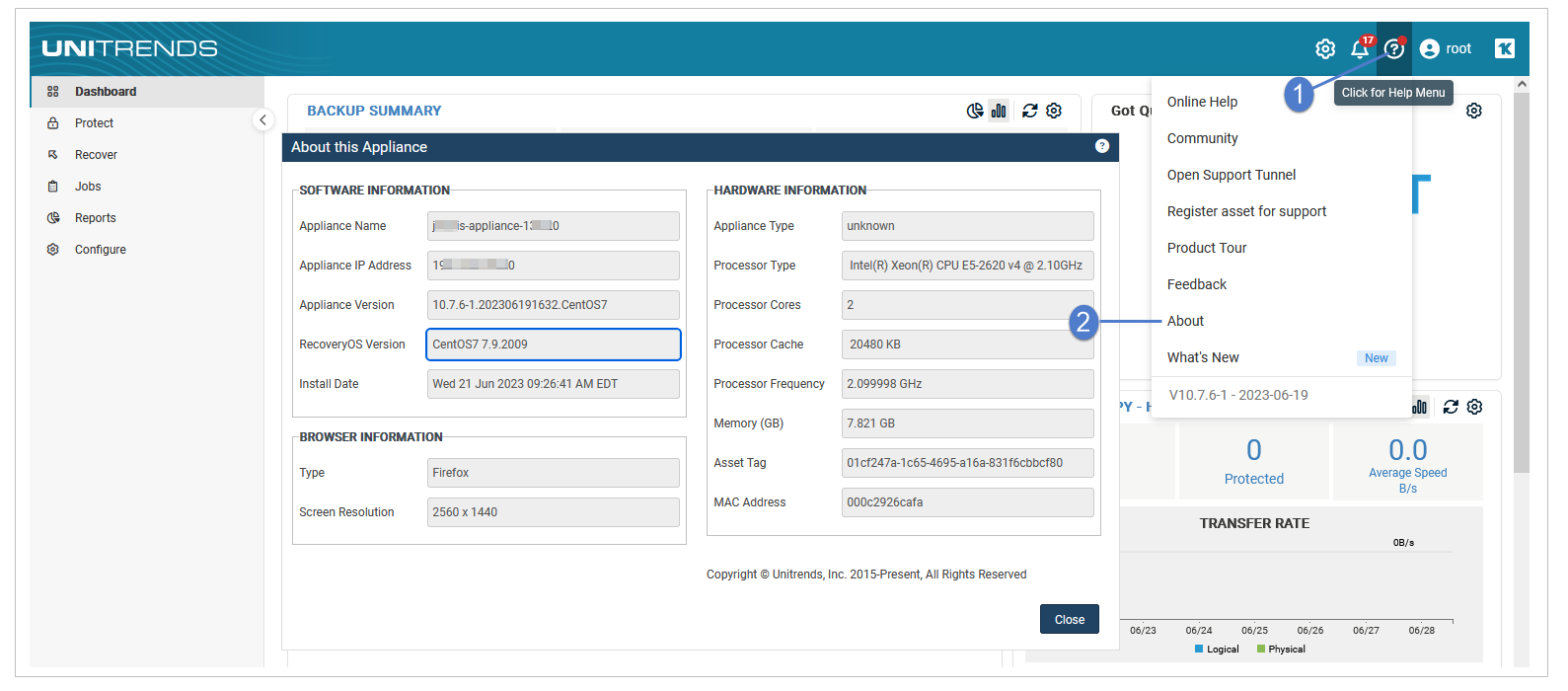The image size is (1568, 691).
Task: Click Dashboard icon in sidebar
Action: click(53, 91)
